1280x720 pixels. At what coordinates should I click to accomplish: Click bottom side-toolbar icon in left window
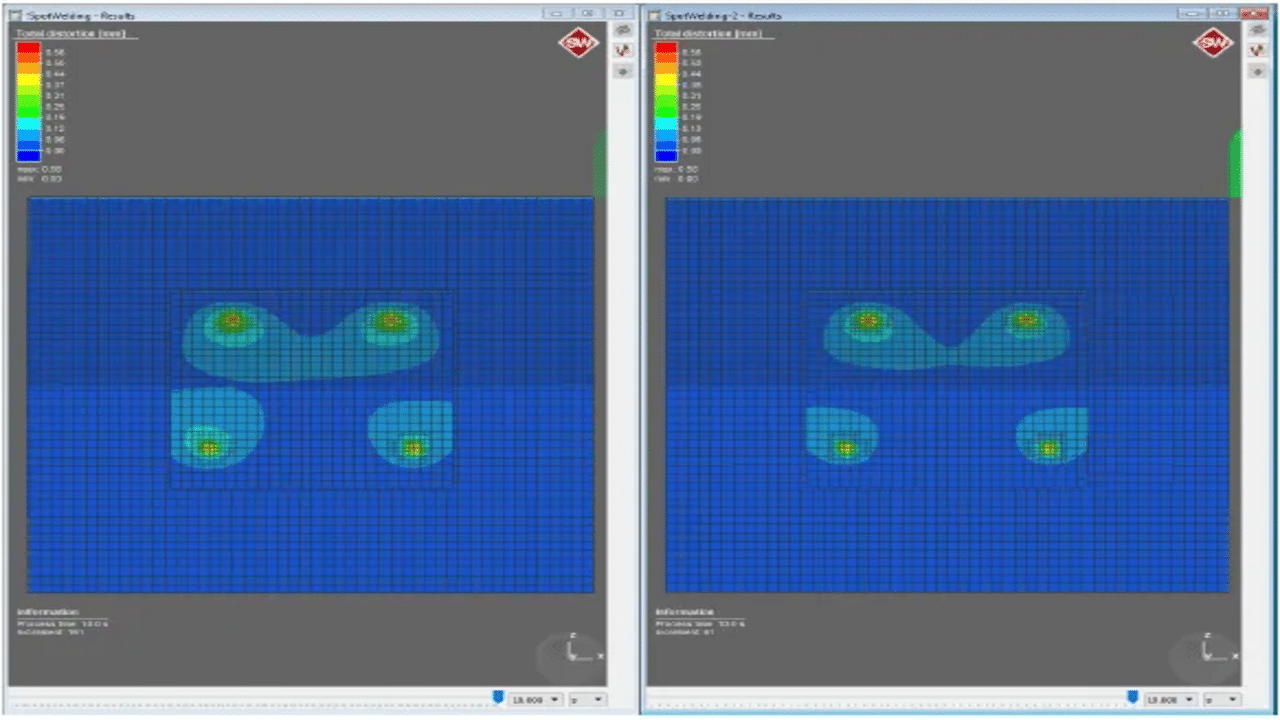623,71
